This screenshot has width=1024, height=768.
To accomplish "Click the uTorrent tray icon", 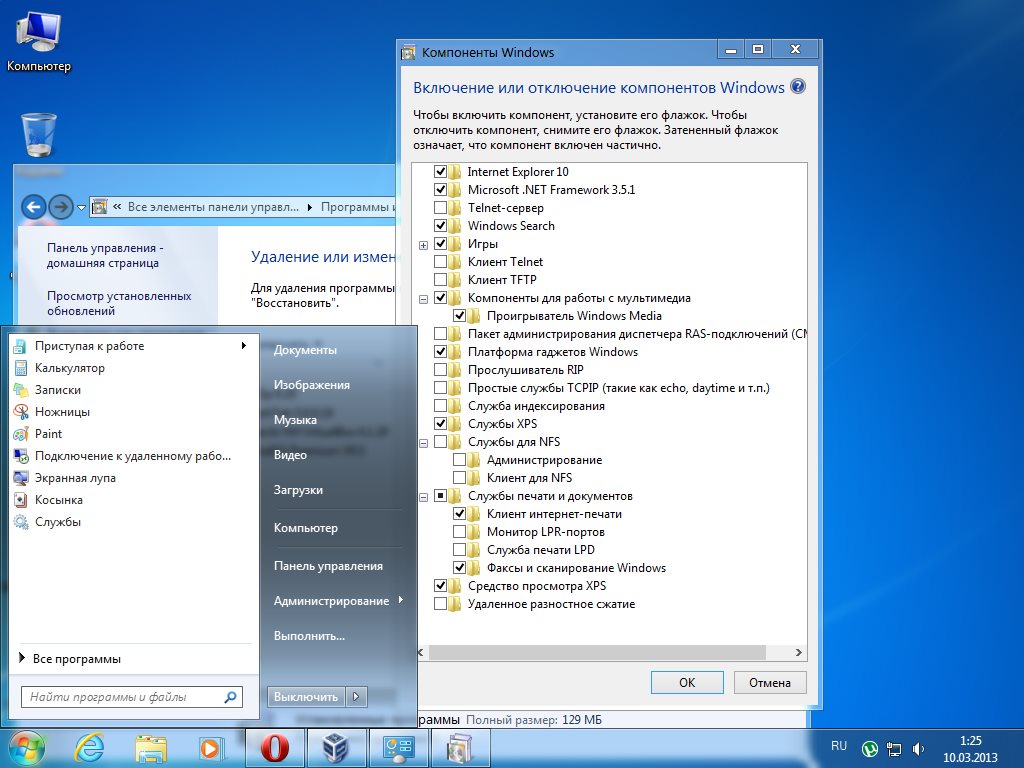I will coord(869,748).
